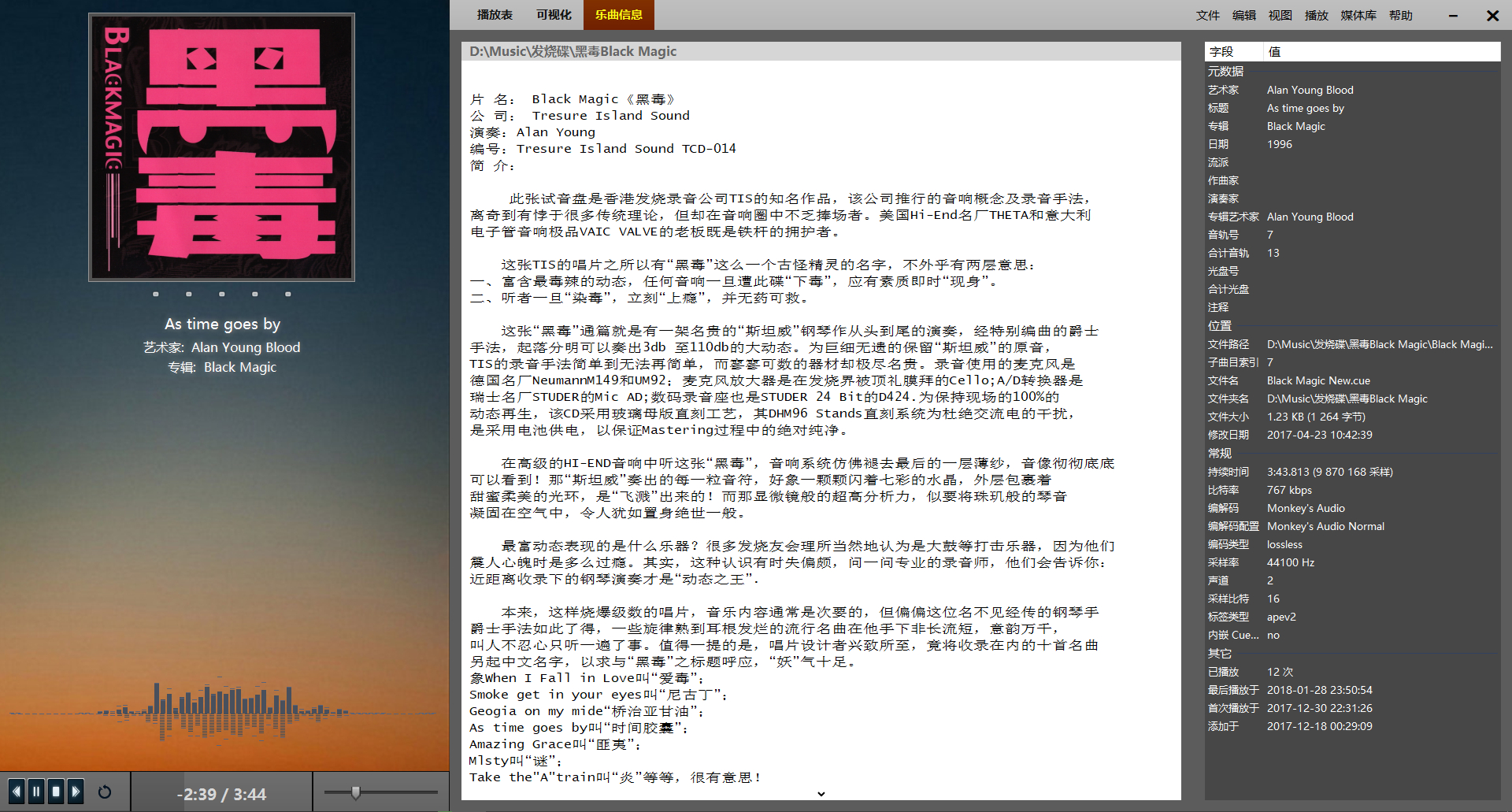
Task: Open the 帮助 menu
Action: [1401, 16]
